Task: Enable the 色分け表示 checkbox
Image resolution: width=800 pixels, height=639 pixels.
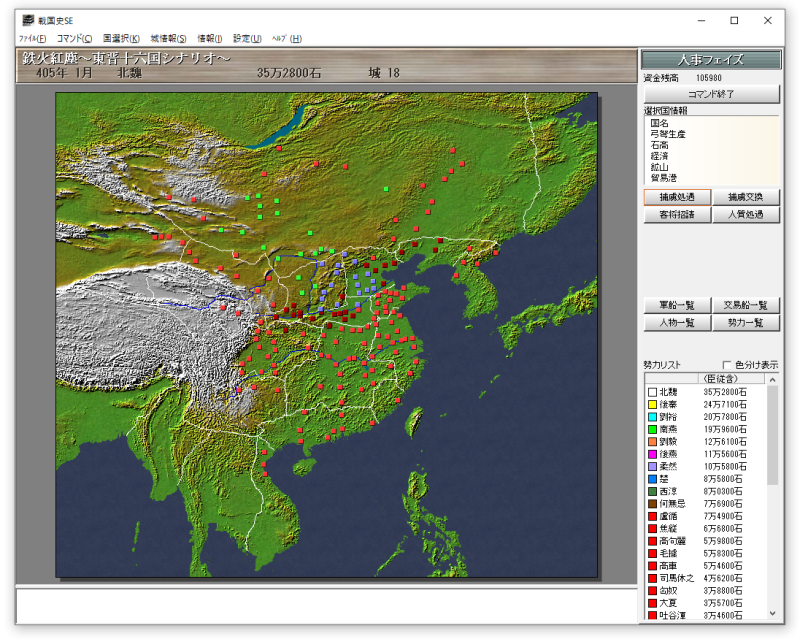Action: click(x=727, y=365)
